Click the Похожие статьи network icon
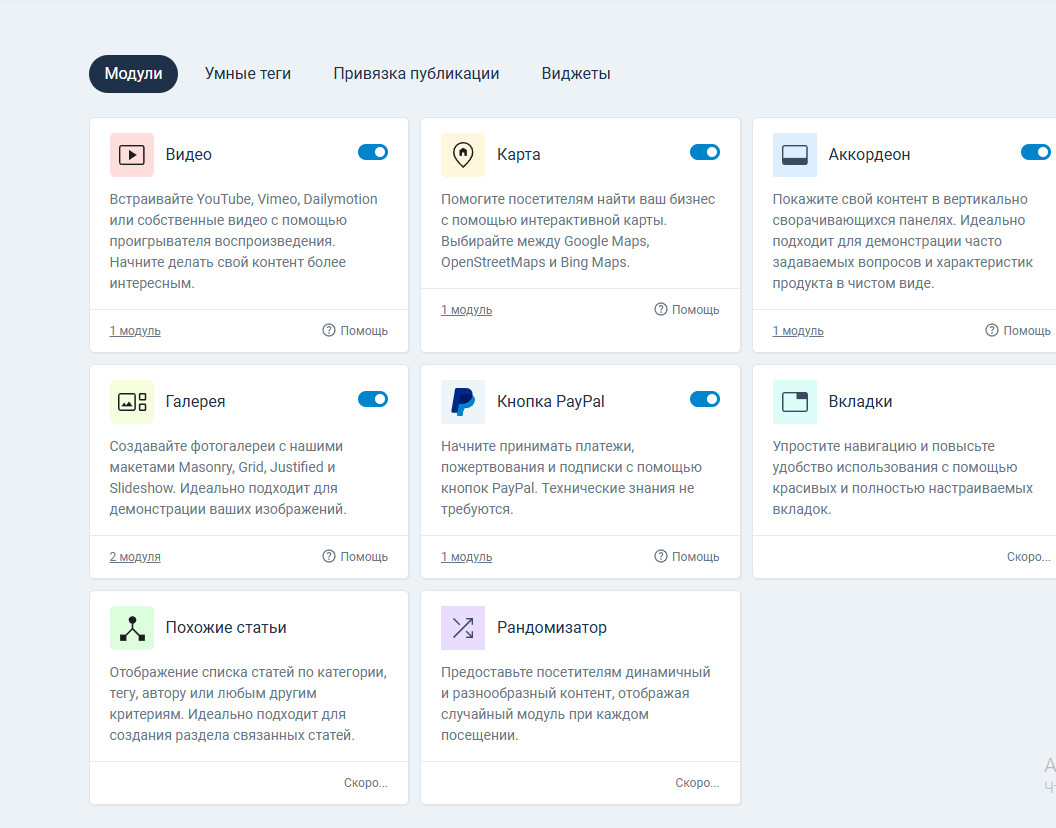1056x828 pixels. click(132, 628)
